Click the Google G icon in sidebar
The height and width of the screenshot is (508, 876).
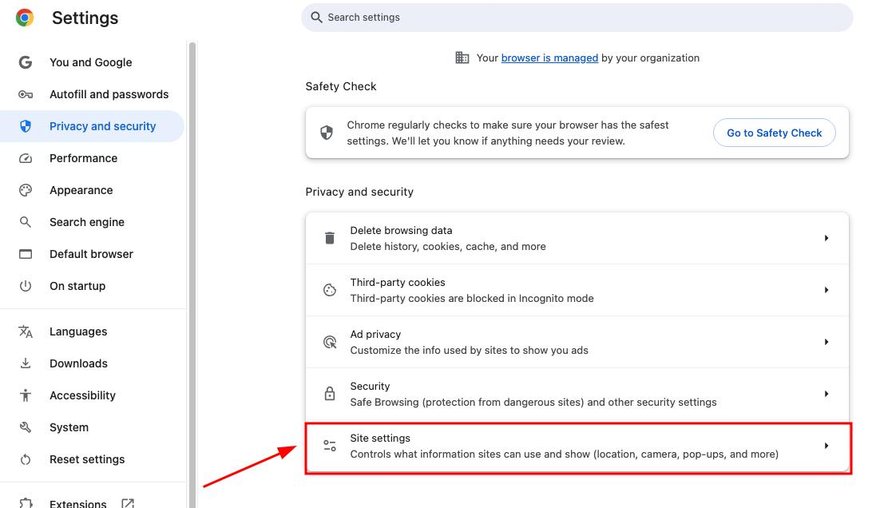click(25, 62)
